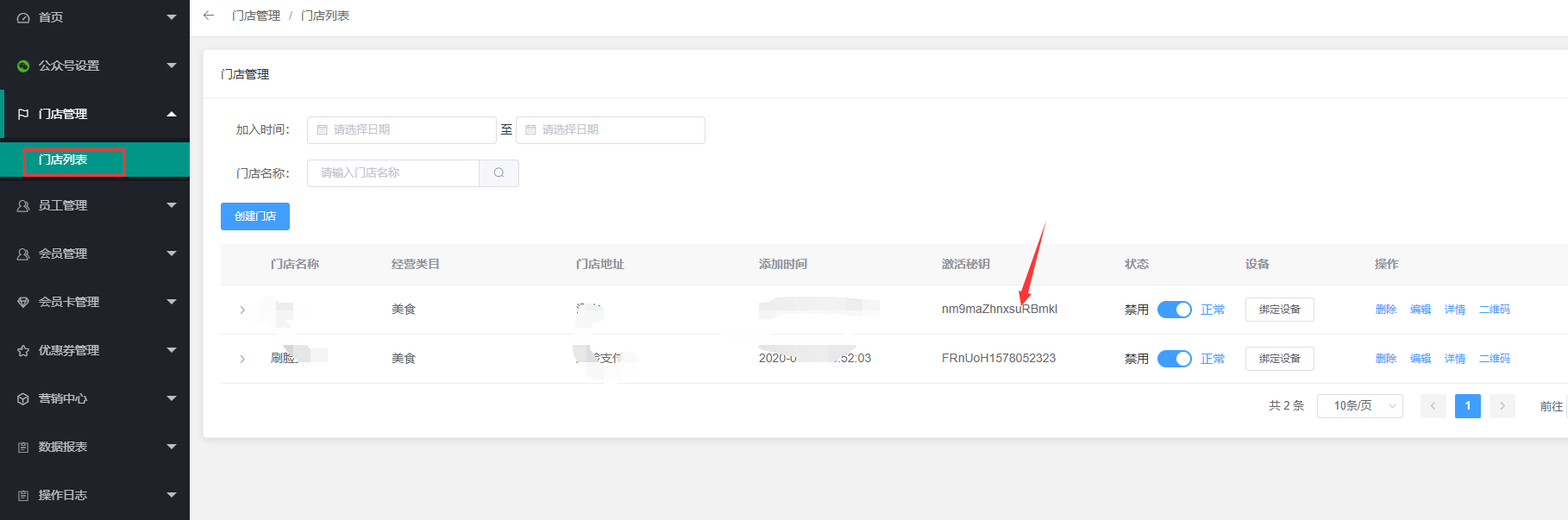Expand the first store row chevron
The width and height of the screenshot is (1568, 520).
(x=242, y=310)
